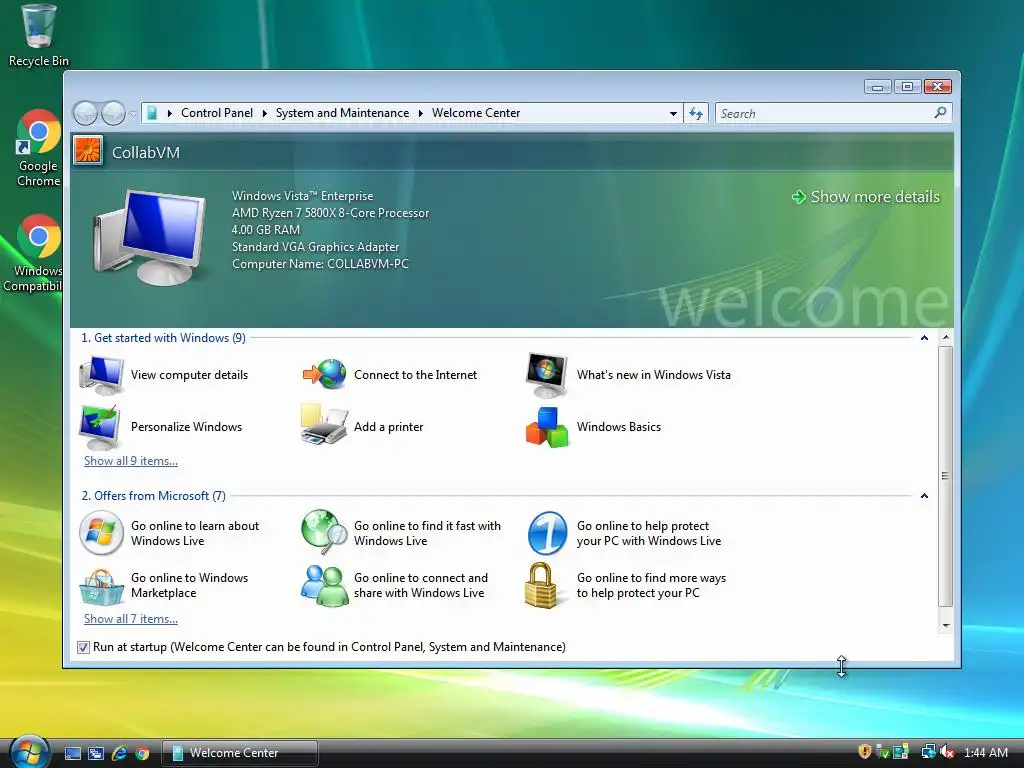1024x768 pixels.
Task: Go to System and Maintenance breadcrumb
Action: click(342, 113)
